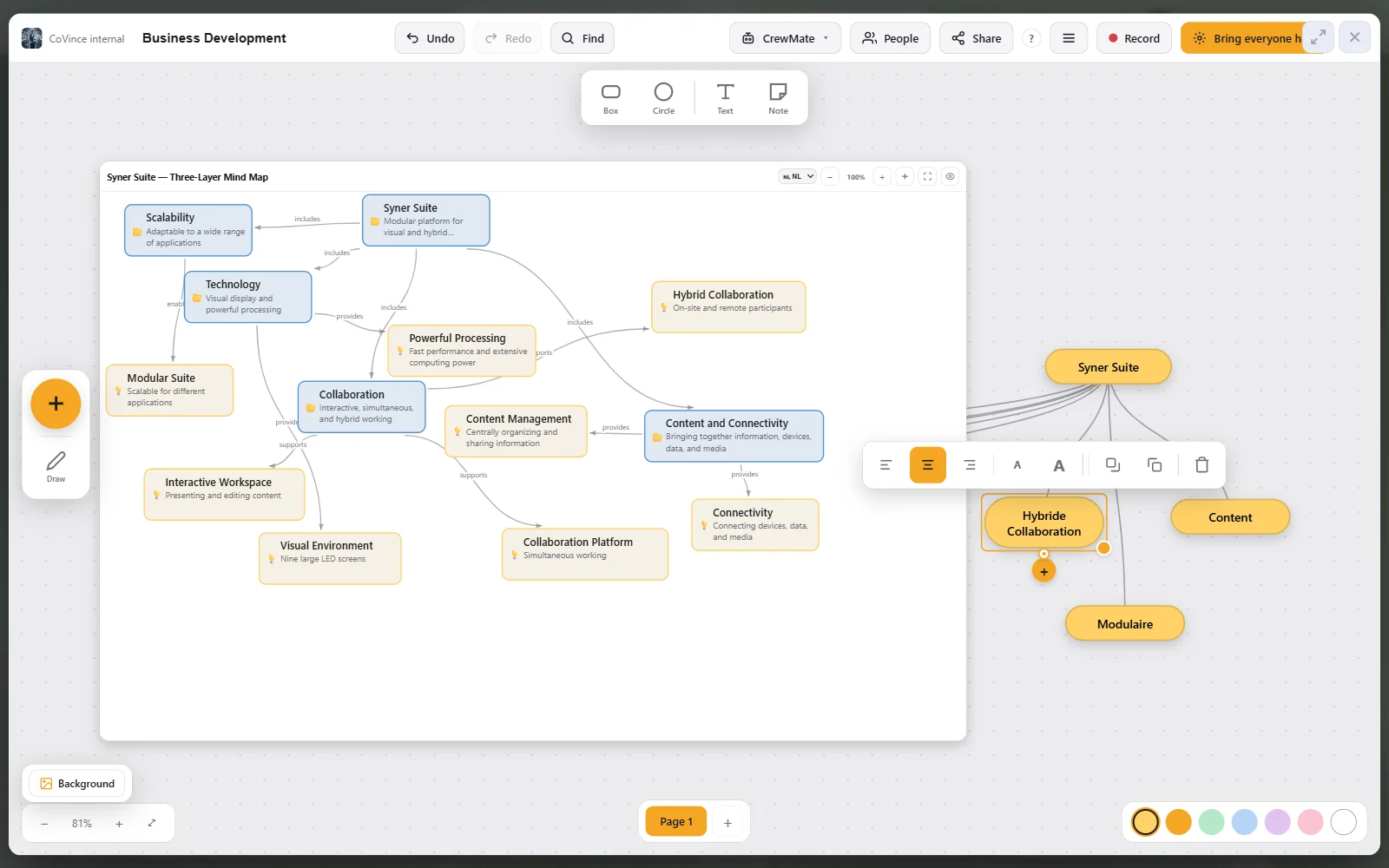This screenshot has height=868, width=1389.
Task: Select the purple color swatch
Action: (1277, 821)
